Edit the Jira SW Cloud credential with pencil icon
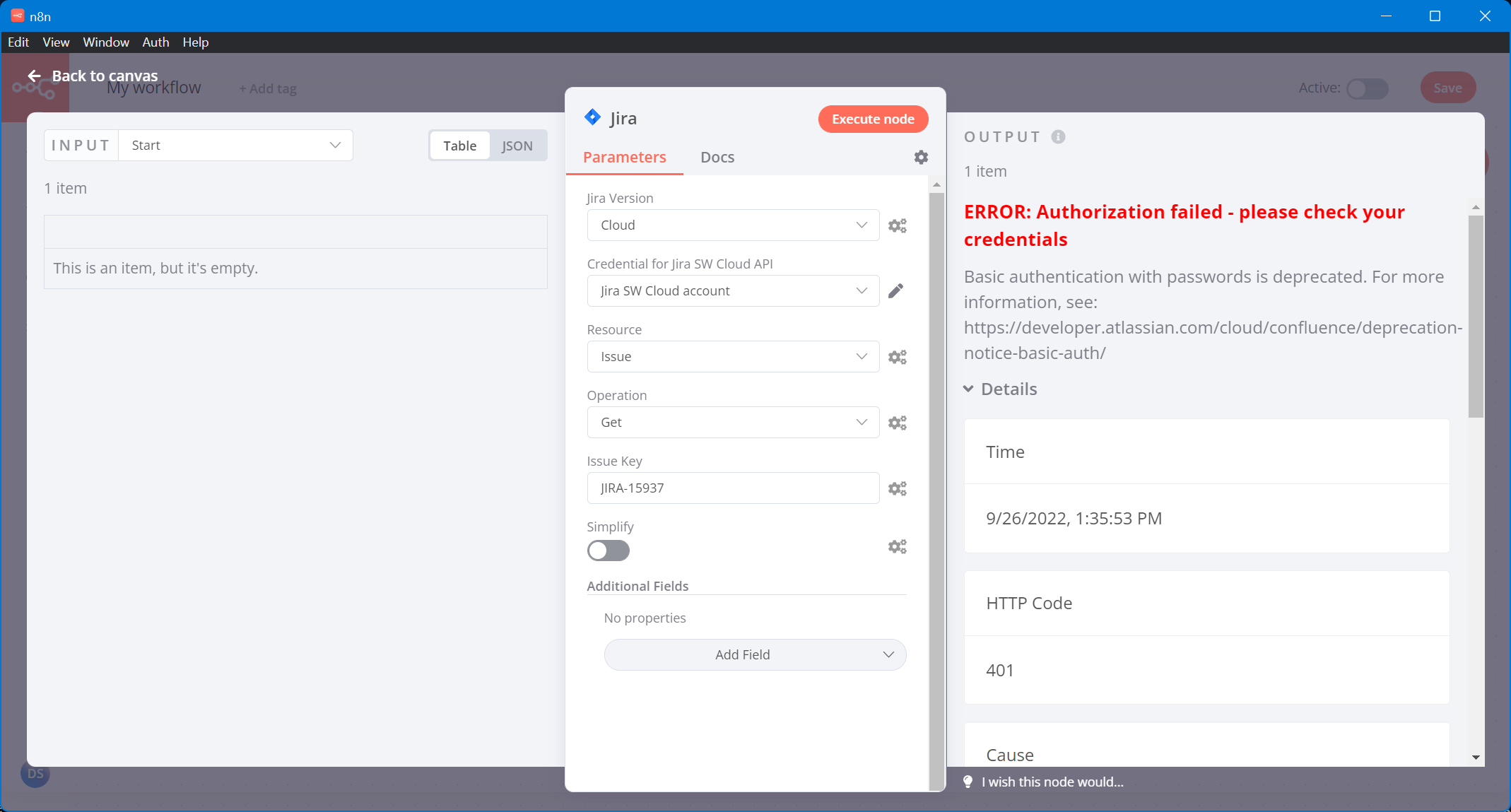This screenshot has height=812, width=1511. 896,290
